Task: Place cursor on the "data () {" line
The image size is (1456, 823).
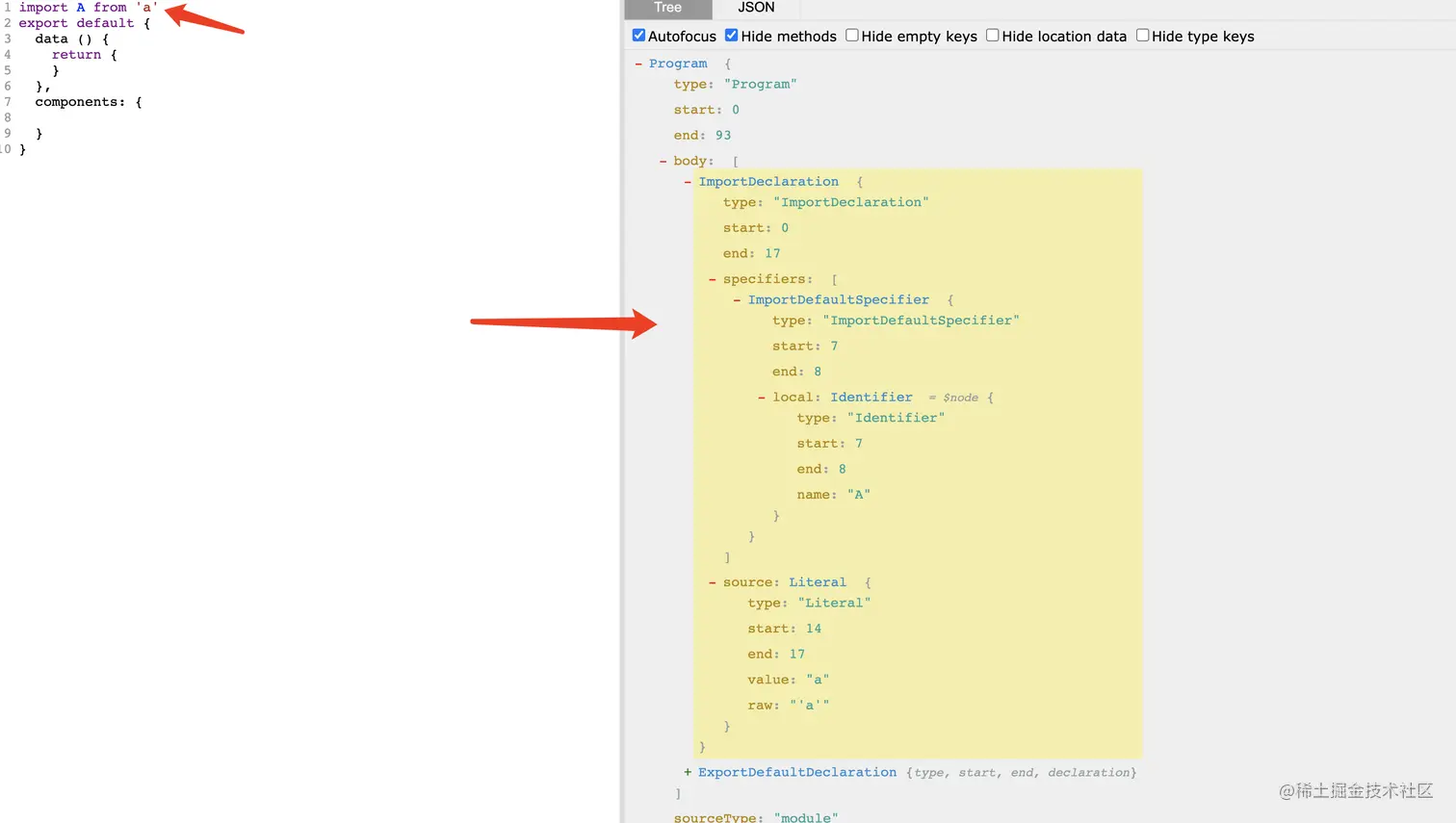Action: pyautogui.click(x=72, y=39)
